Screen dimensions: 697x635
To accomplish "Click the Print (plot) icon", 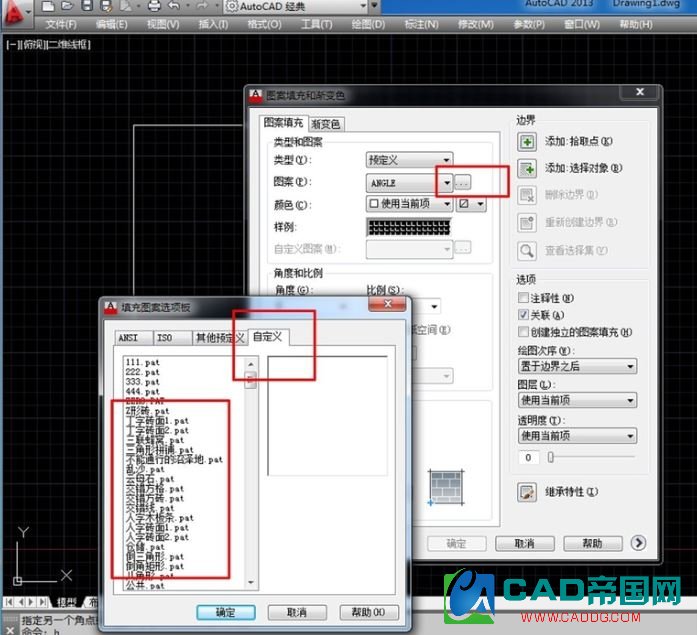I will tap(154, 6).
